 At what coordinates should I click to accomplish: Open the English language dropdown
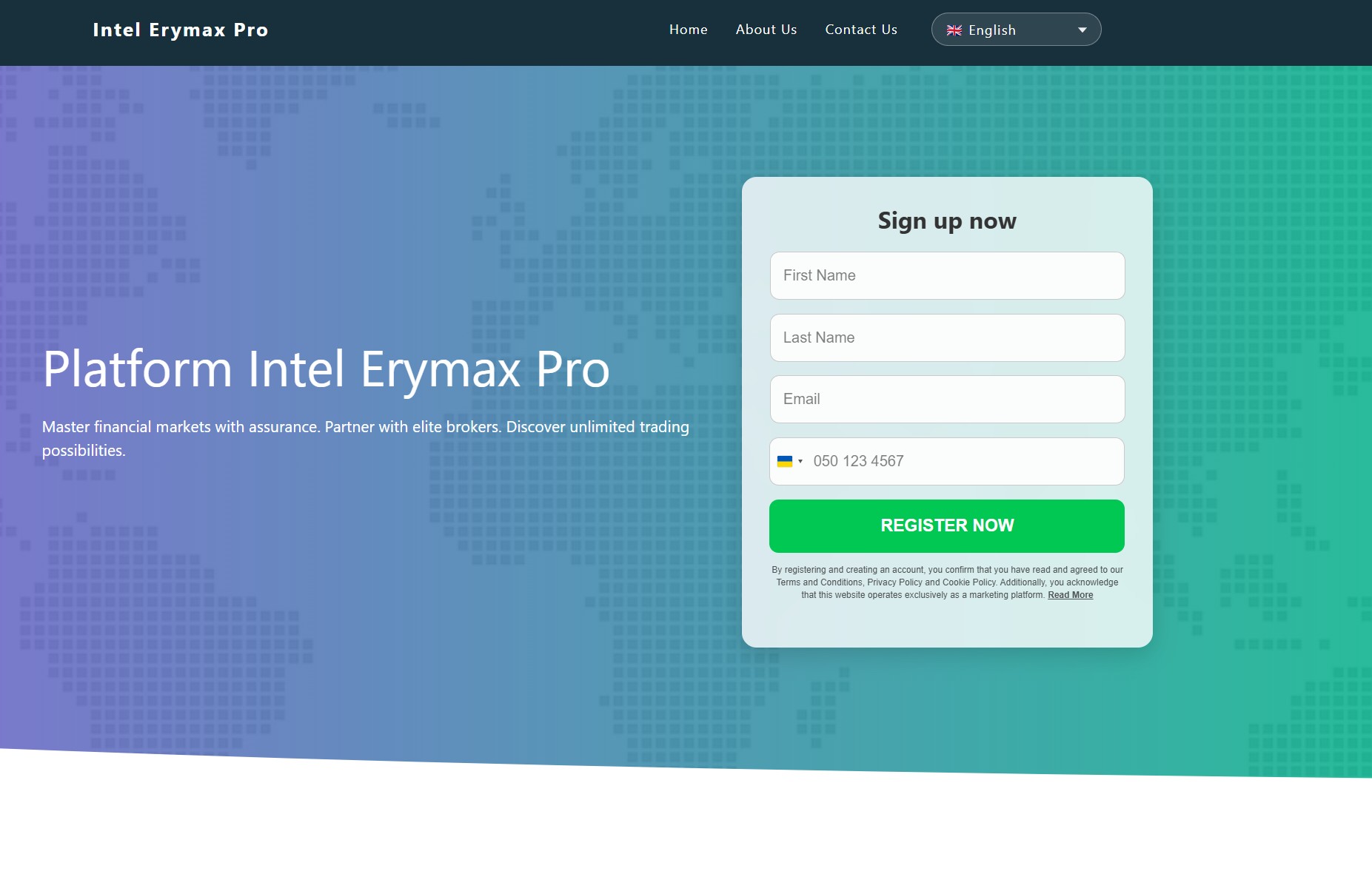click(x=1016, y=30)
